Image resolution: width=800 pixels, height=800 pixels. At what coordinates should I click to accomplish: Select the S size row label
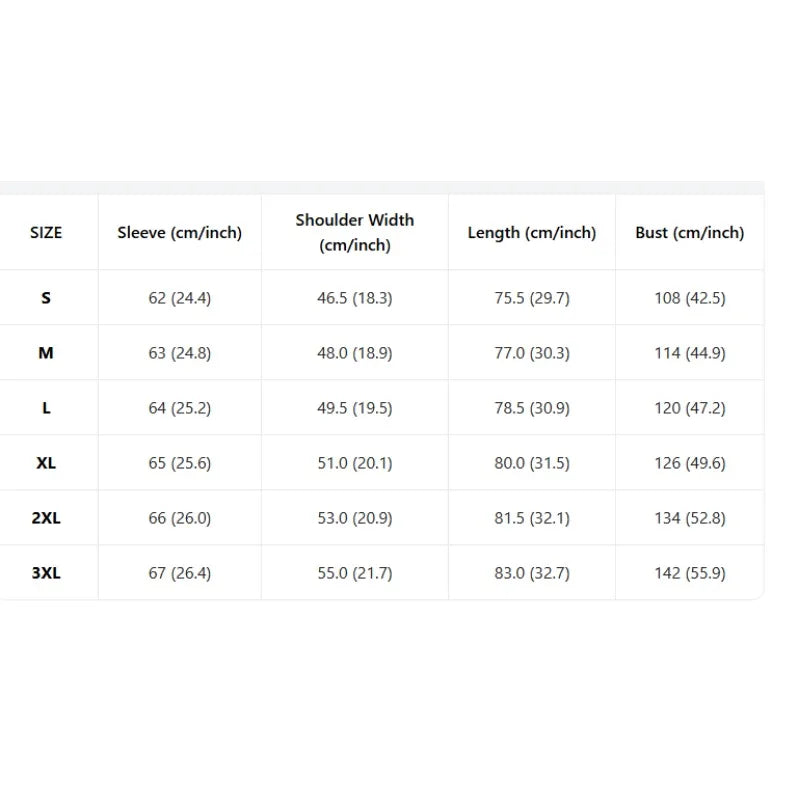tap(46, 297)
